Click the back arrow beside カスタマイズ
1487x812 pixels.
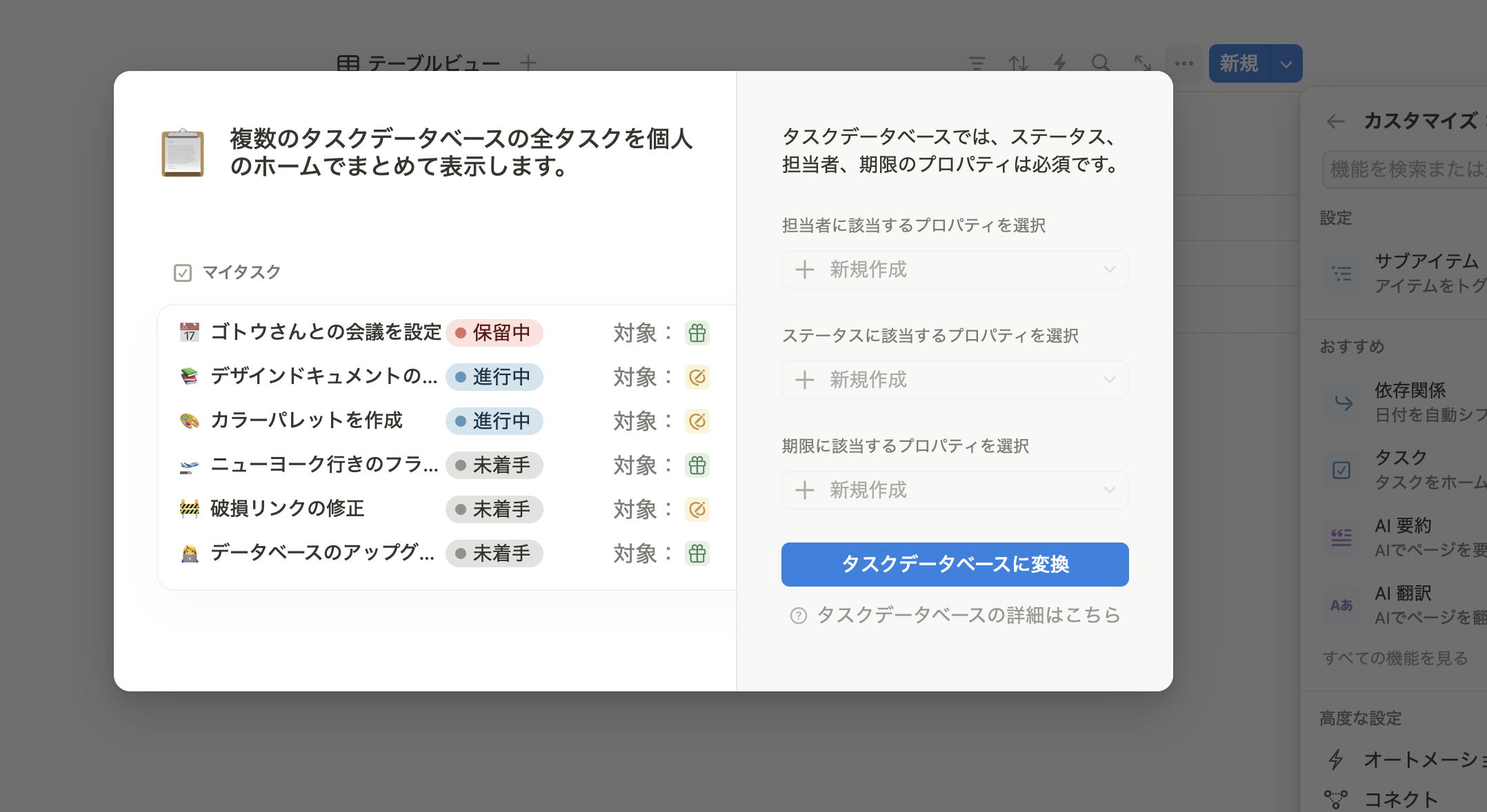click(x=1336, y=121)
